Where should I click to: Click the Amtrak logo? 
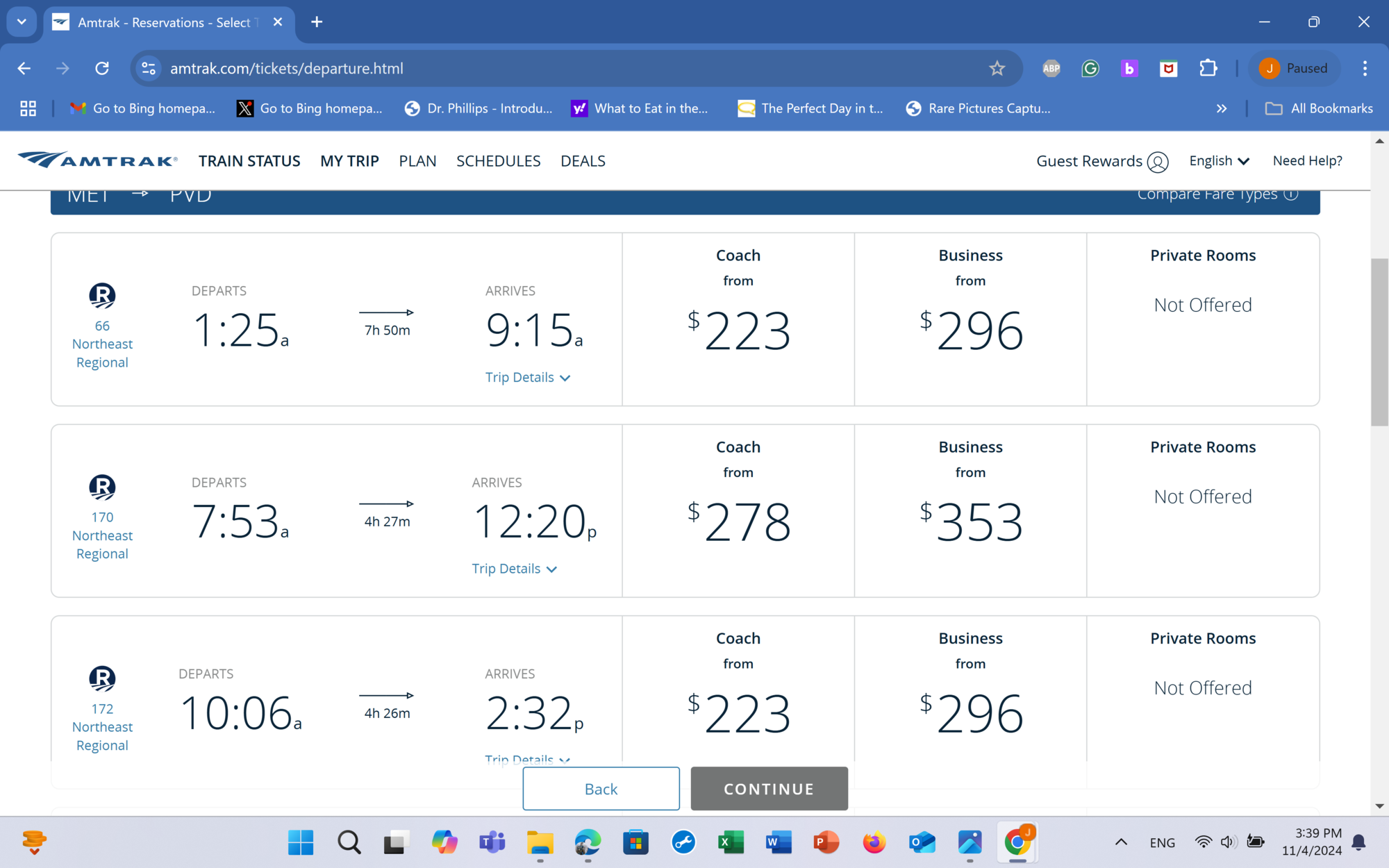coord(97,160)
